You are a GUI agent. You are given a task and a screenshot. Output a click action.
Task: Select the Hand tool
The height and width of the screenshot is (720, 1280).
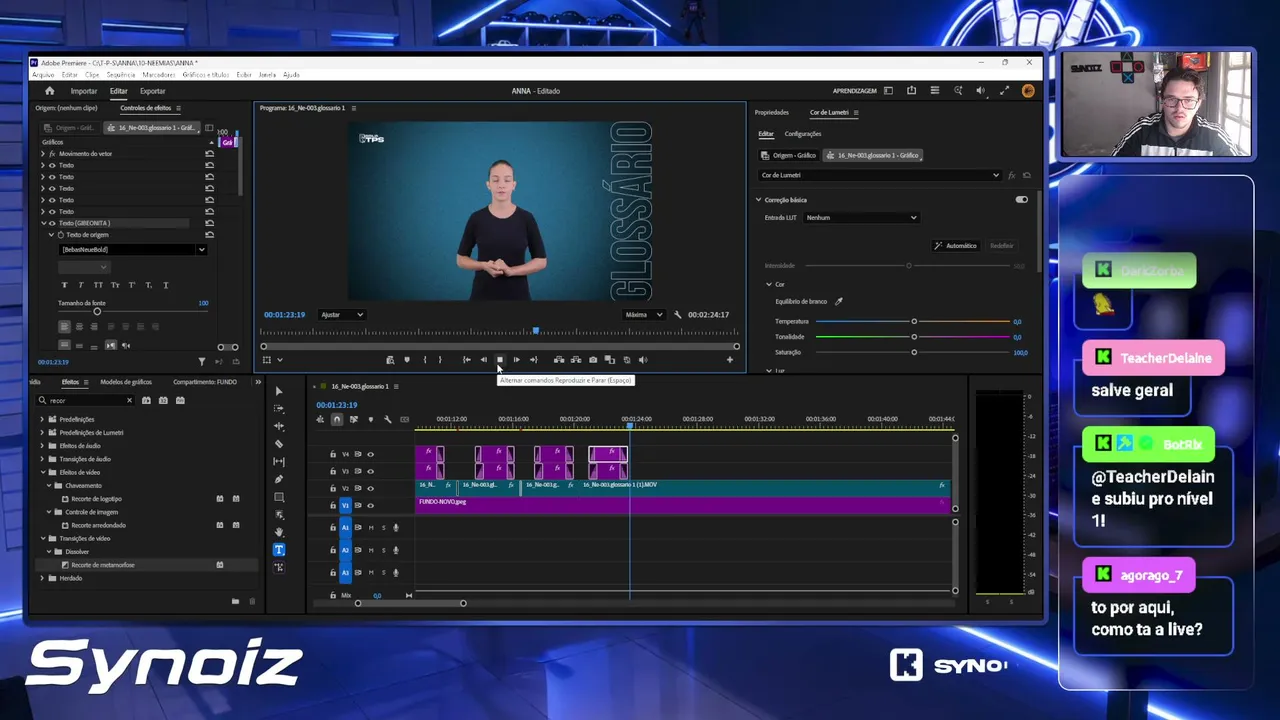tap(279, 532)
